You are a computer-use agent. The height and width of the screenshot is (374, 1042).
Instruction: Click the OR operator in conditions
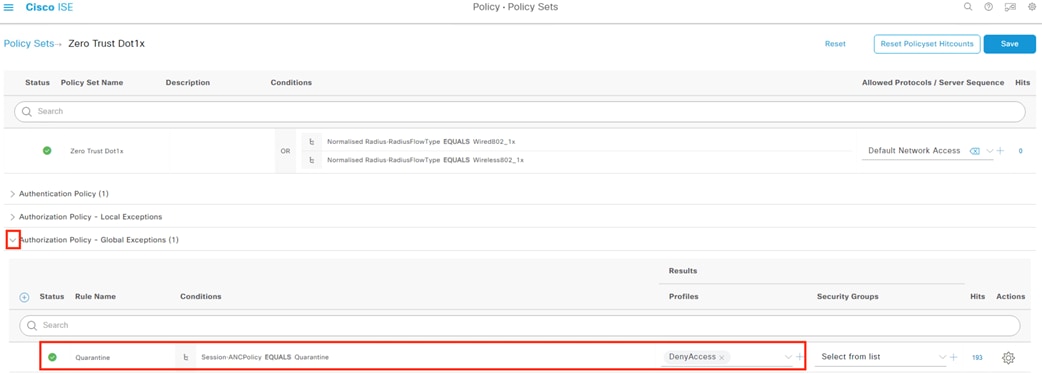click(x=285, y=151)
